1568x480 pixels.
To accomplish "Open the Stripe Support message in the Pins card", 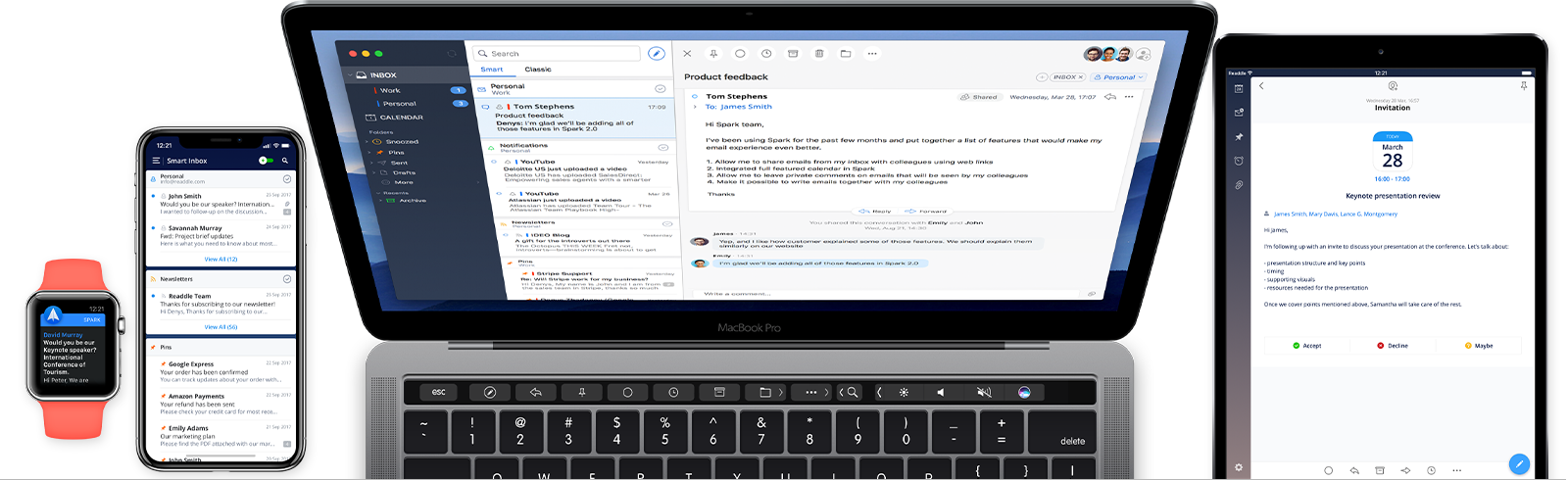I will tap(596, 280).
